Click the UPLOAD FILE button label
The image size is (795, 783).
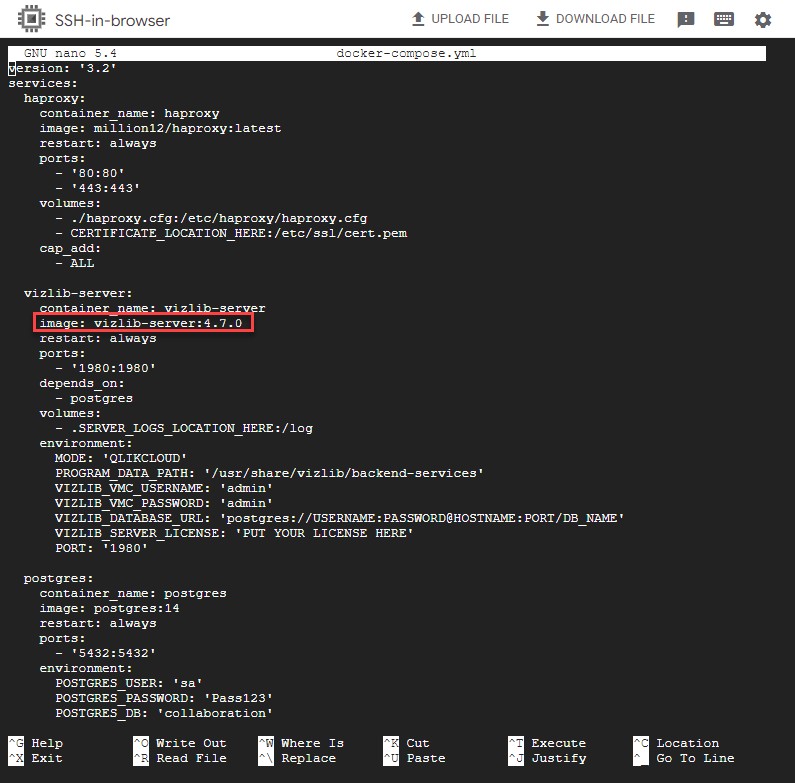(469, 19)
